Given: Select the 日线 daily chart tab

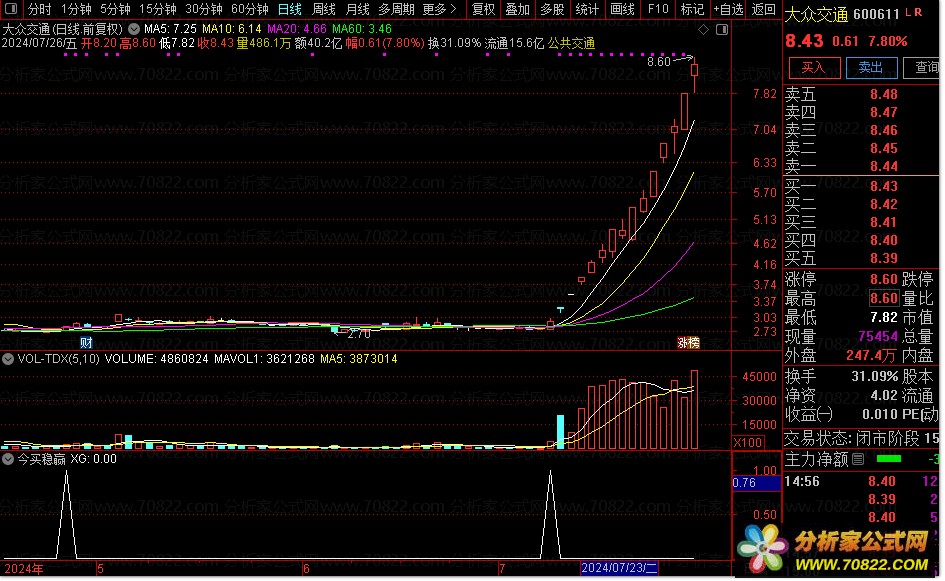Looking at the screenshot, I should pos(290,9).
